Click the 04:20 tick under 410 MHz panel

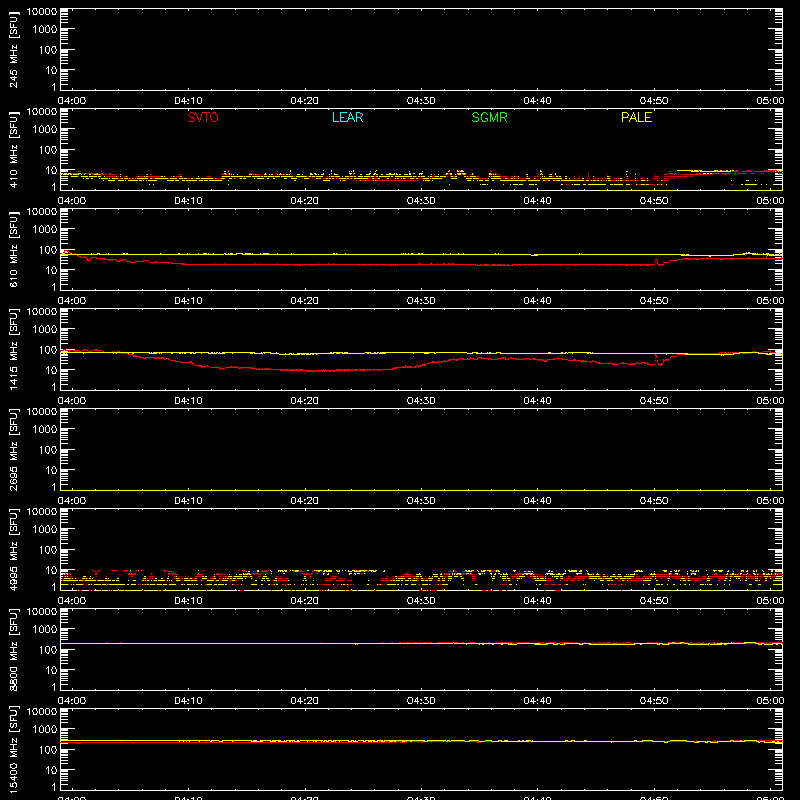coord(305,201)
